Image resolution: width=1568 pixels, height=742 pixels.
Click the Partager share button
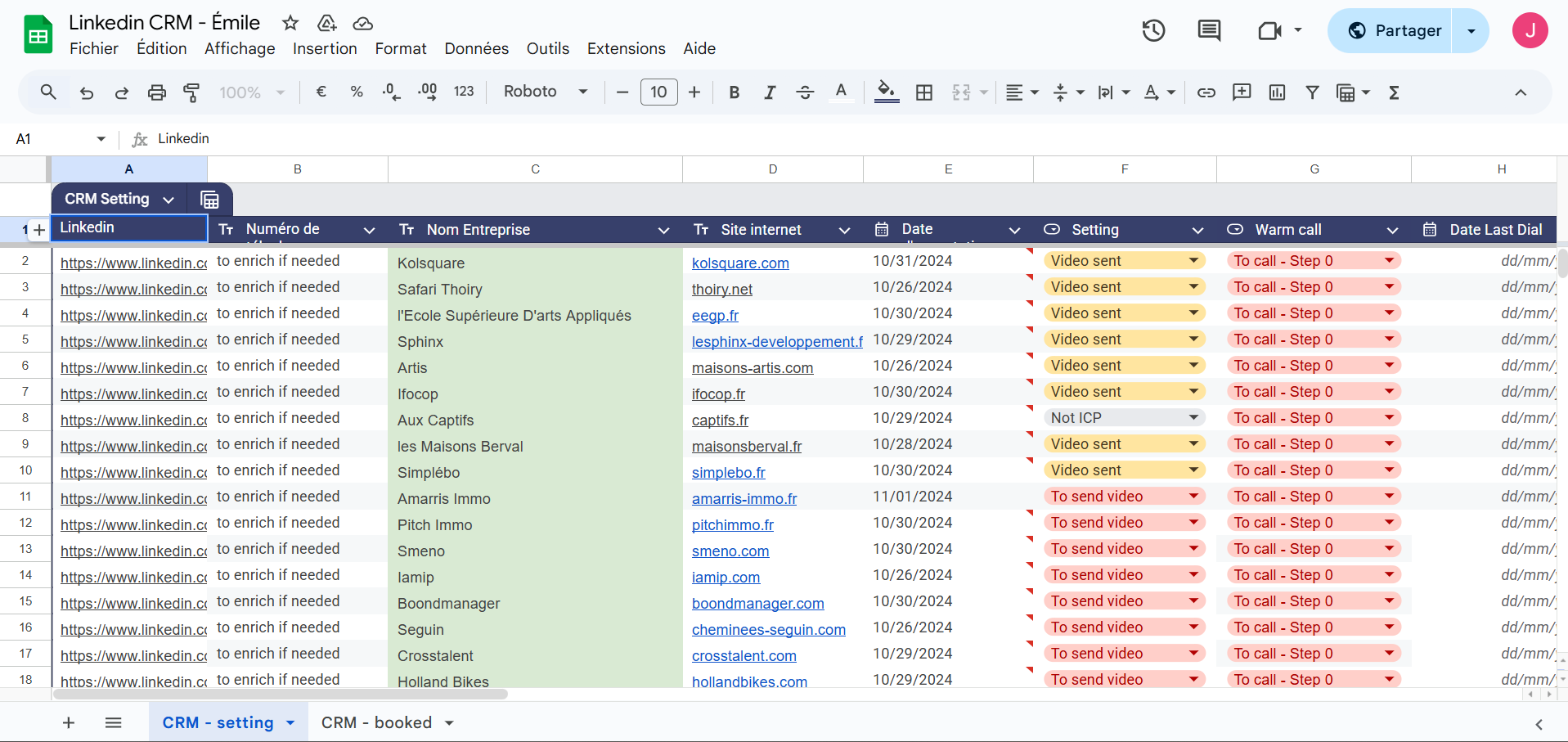pyautogui.click(x=1391, y=31)
